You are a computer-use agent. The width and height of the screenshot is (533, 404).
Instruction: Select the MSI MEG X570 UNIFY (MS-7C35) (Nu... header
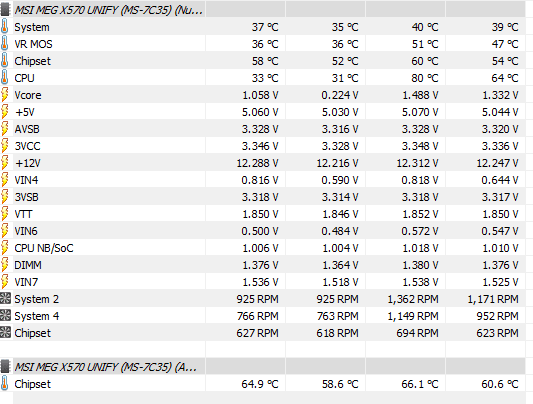108,10
